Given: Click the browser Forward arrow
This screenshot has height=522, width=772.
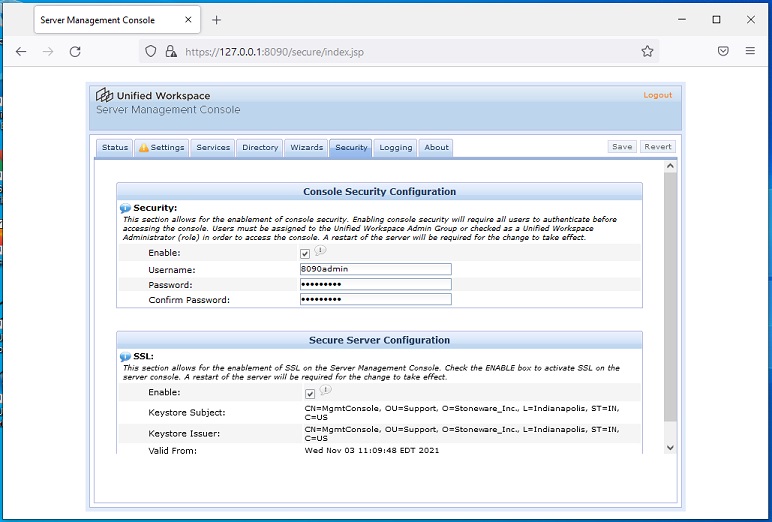Looking at the screenshot, I should (x=48, y=51).
